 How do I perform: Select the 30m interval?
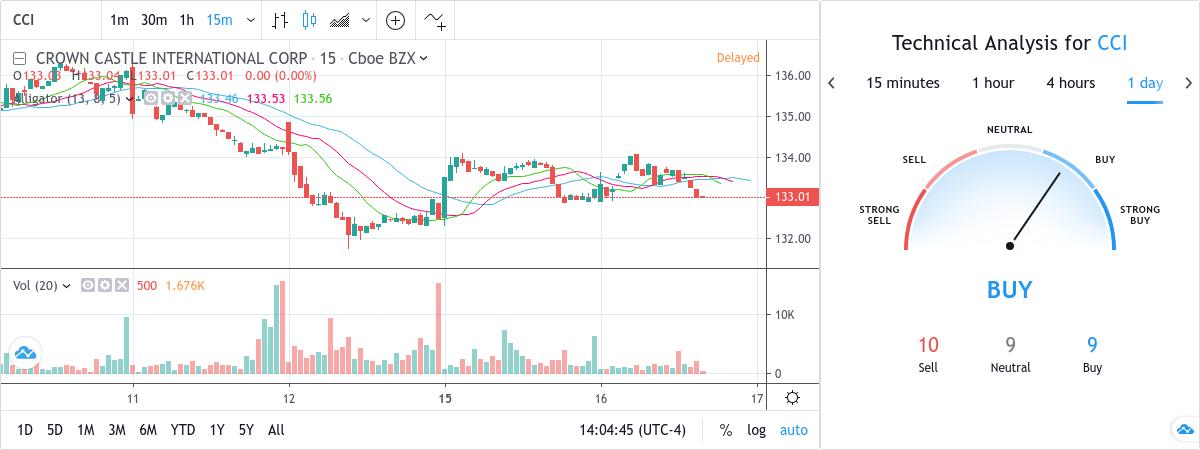tap(154, 20)
